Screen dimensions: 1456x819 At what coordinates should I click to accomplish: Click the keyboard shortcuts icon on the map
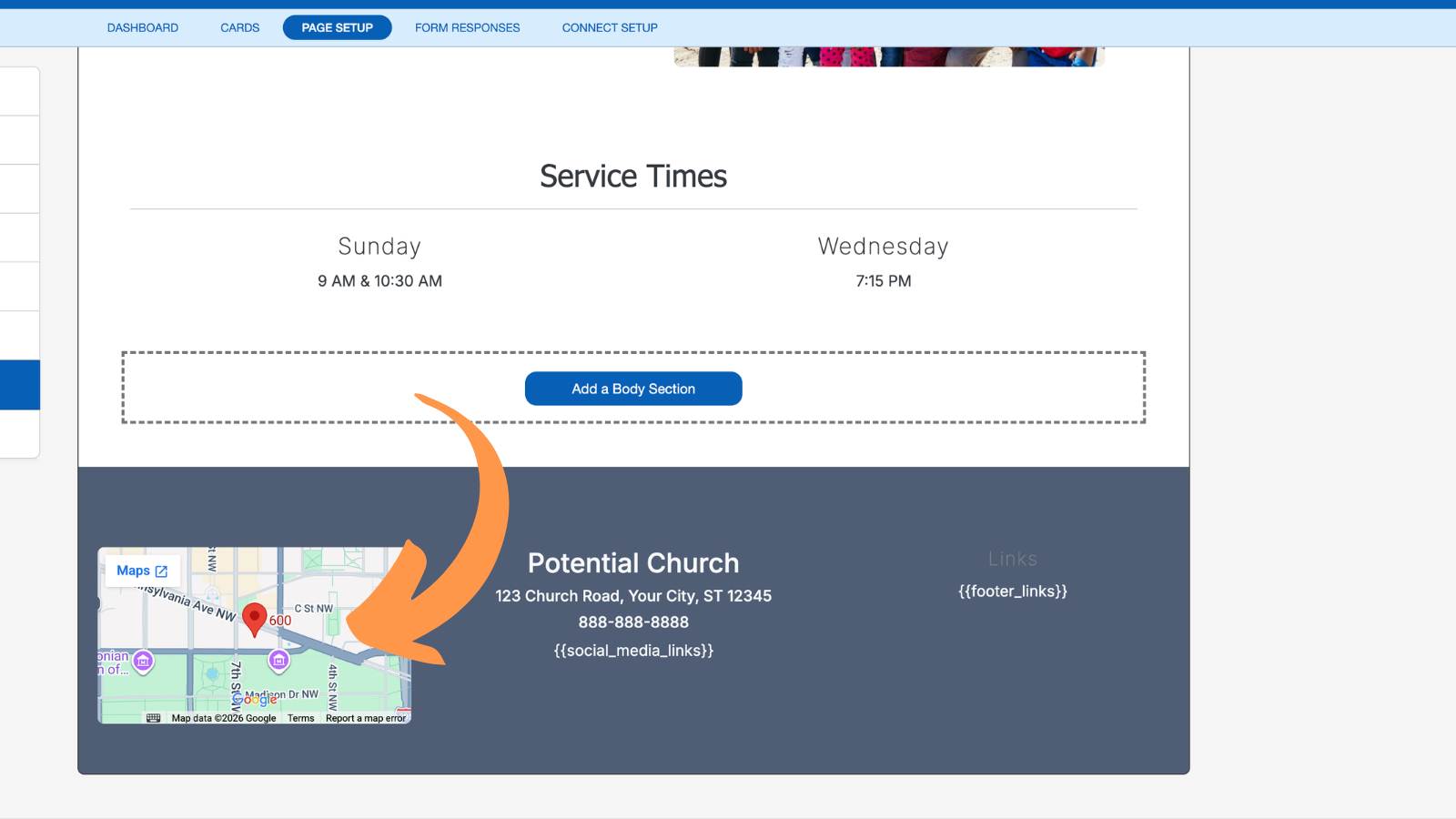[x=153, y=718]
